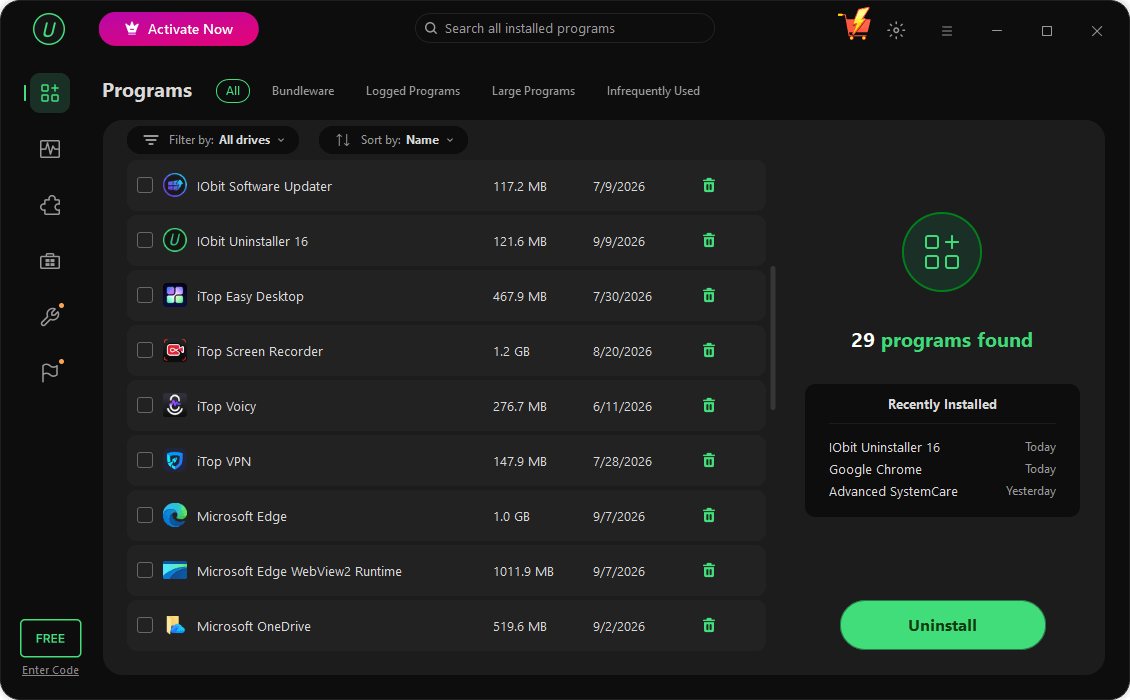Image resolution: width=1130 pixels, height=700 pixels.
Task: Open the puzzle-piece Browser Extensions icon
Action: pyautogui.click(x=50, y=205)
